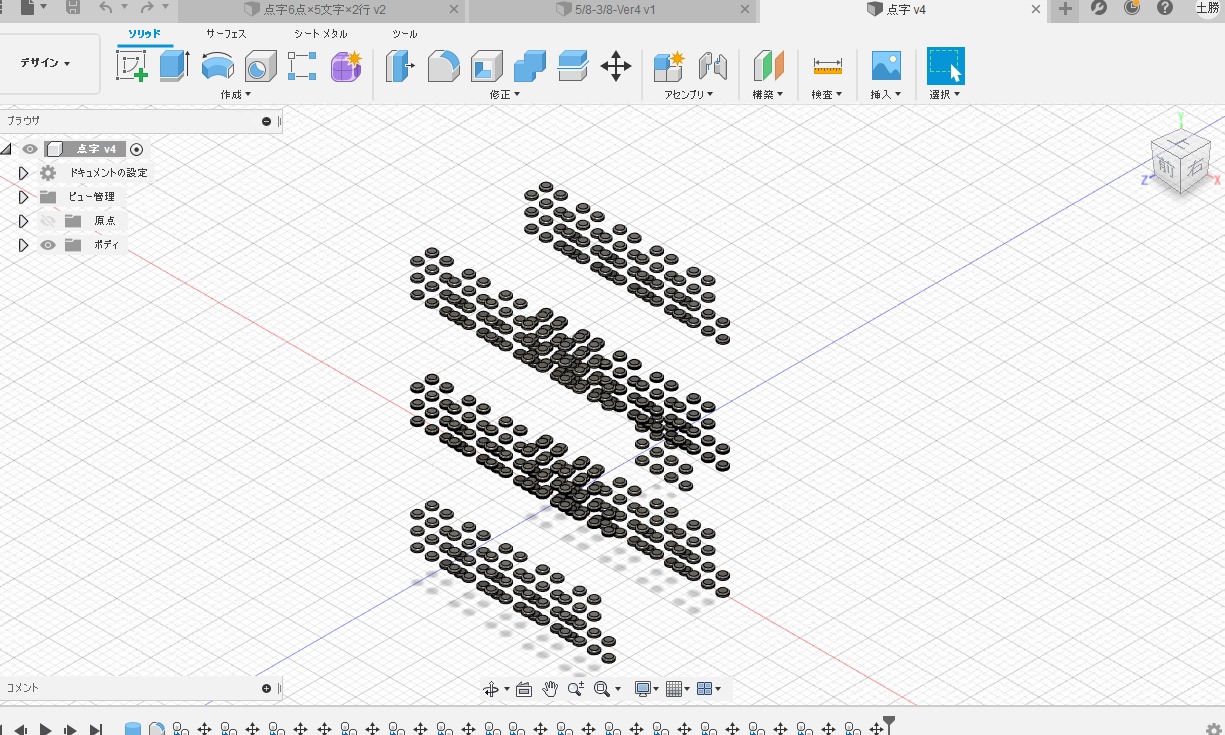1225x735 pixels.
Task: Open the Viewports layout icon
Action: [704, 689]
